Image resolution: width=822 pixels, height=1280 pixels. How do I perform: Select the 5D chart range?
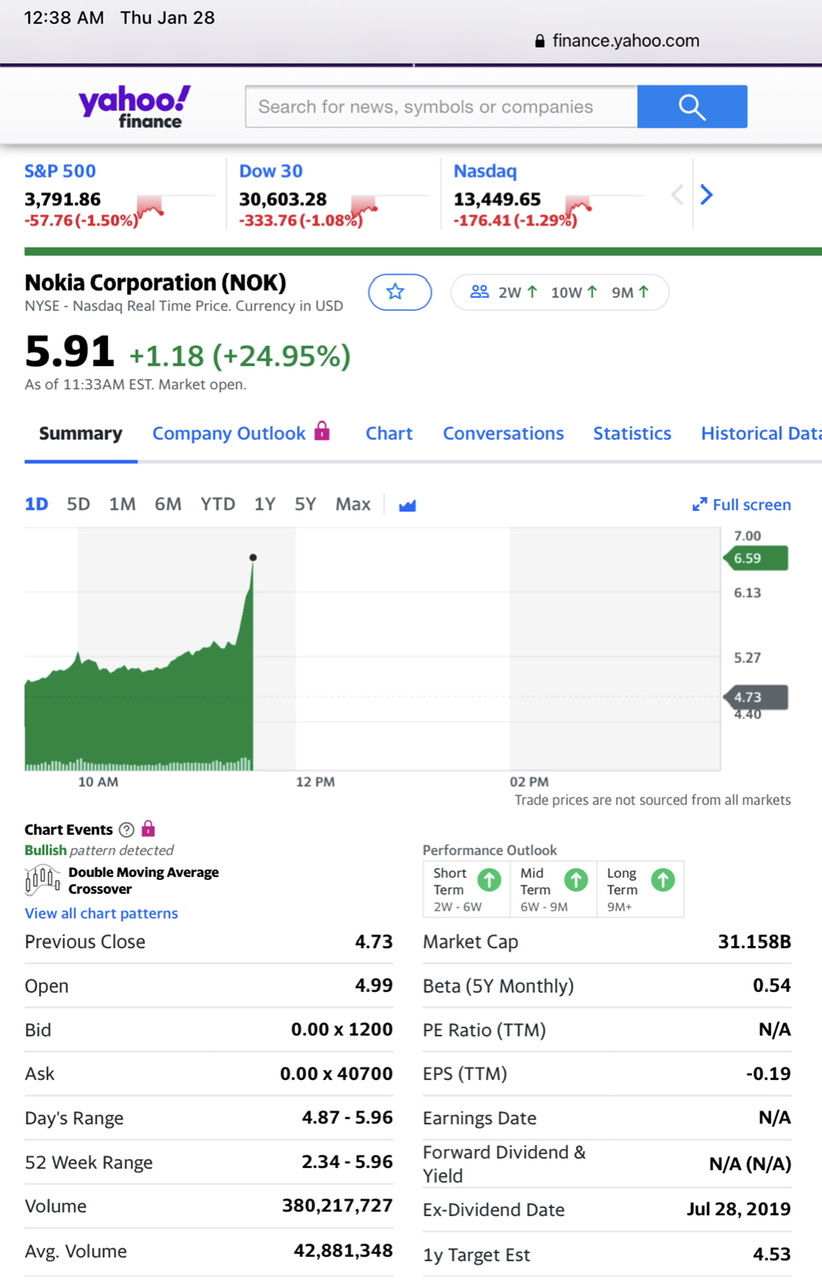(78, 504)
